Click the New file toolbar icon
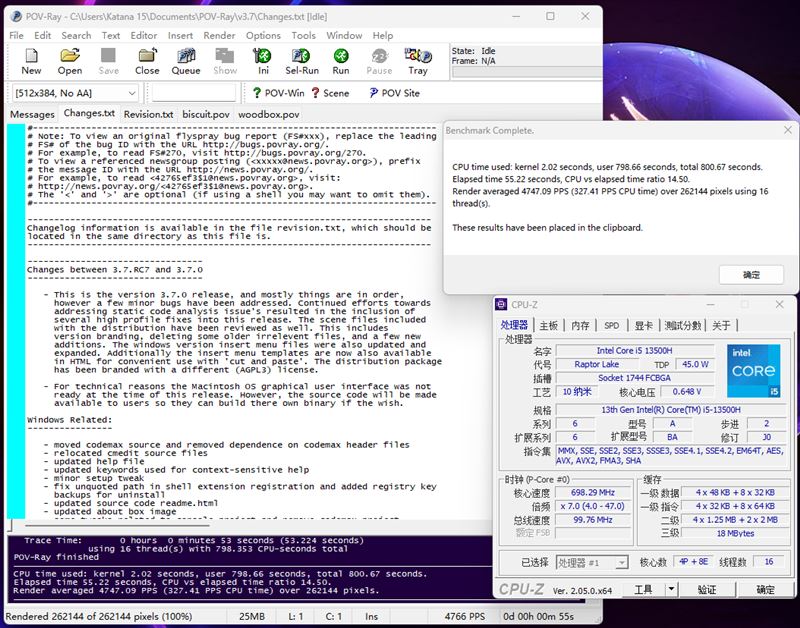 31,61
